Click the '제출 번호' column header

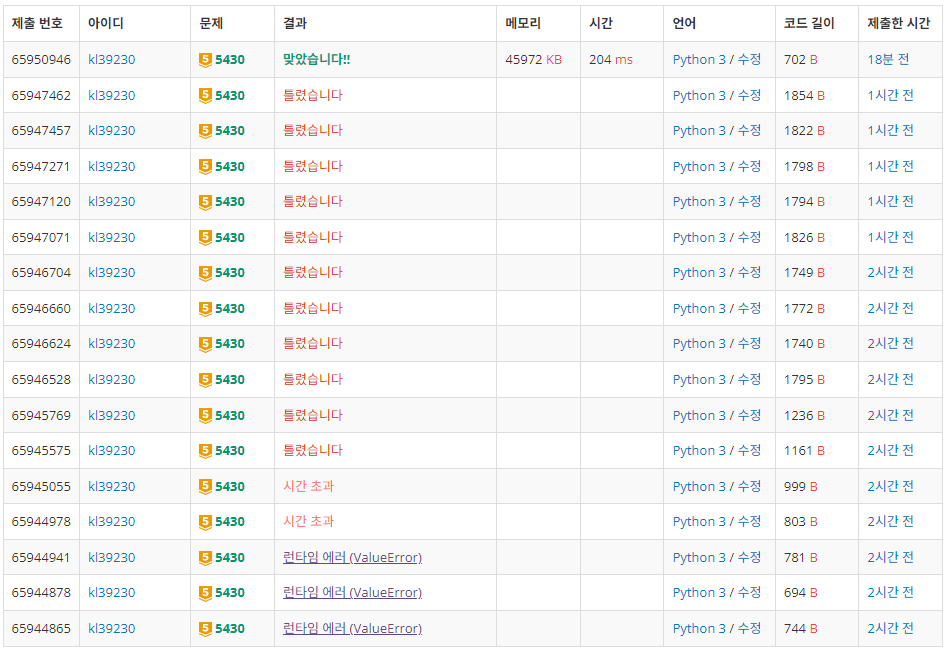(37, 23)
